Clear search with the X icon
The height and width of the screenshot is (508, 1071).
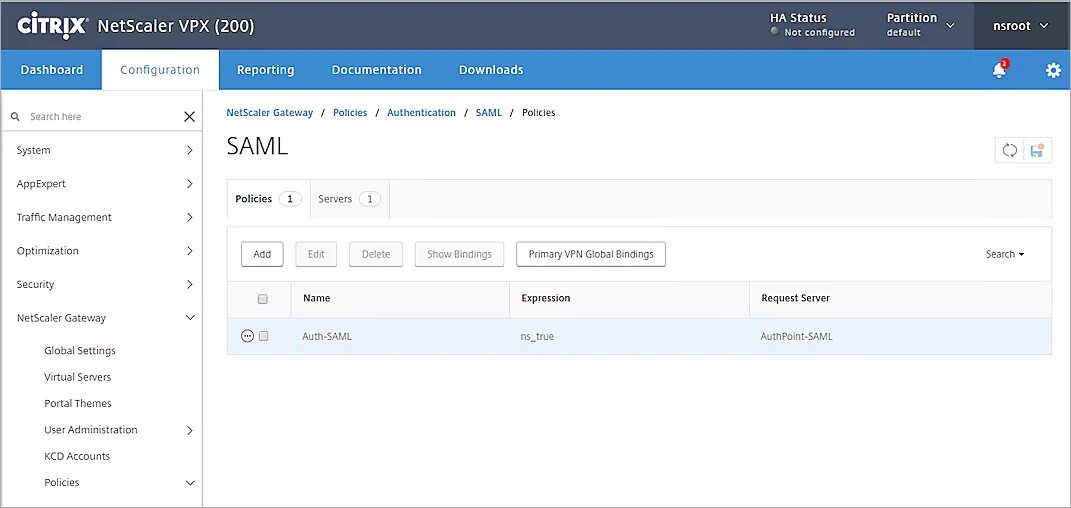coord(189,117)
